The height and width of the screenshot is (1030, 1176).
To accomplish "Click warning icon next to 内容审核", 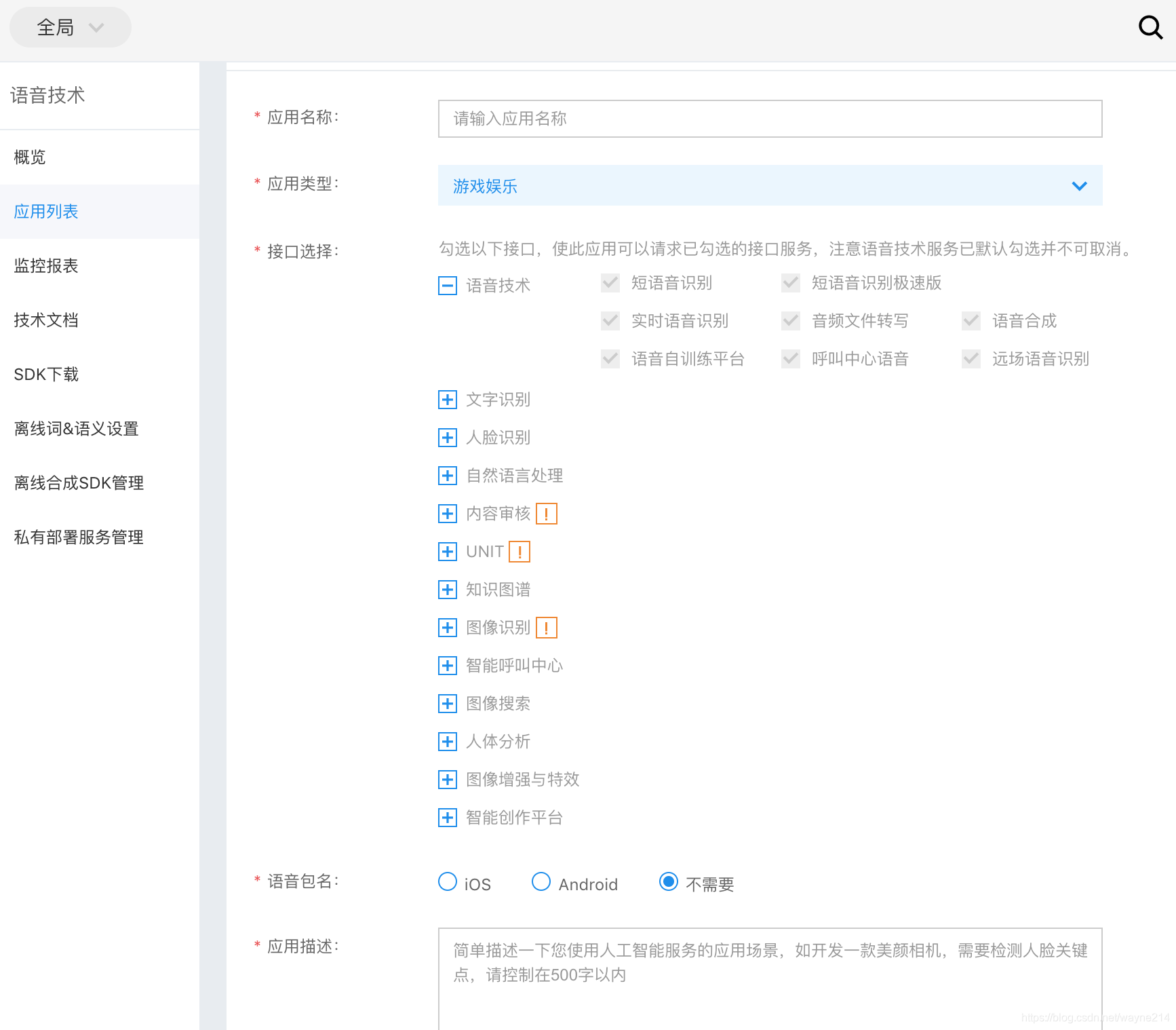I will 547,514.
